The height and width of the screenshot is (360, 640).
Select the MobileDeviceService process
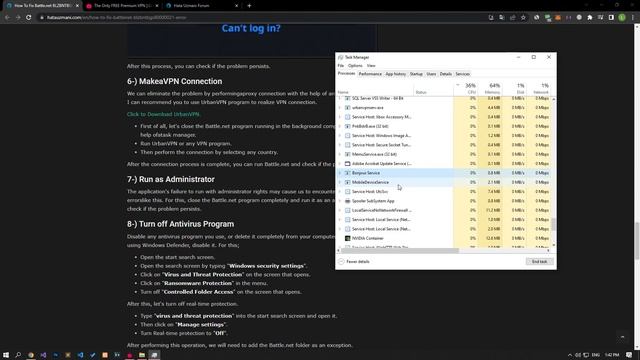(444, 182)
